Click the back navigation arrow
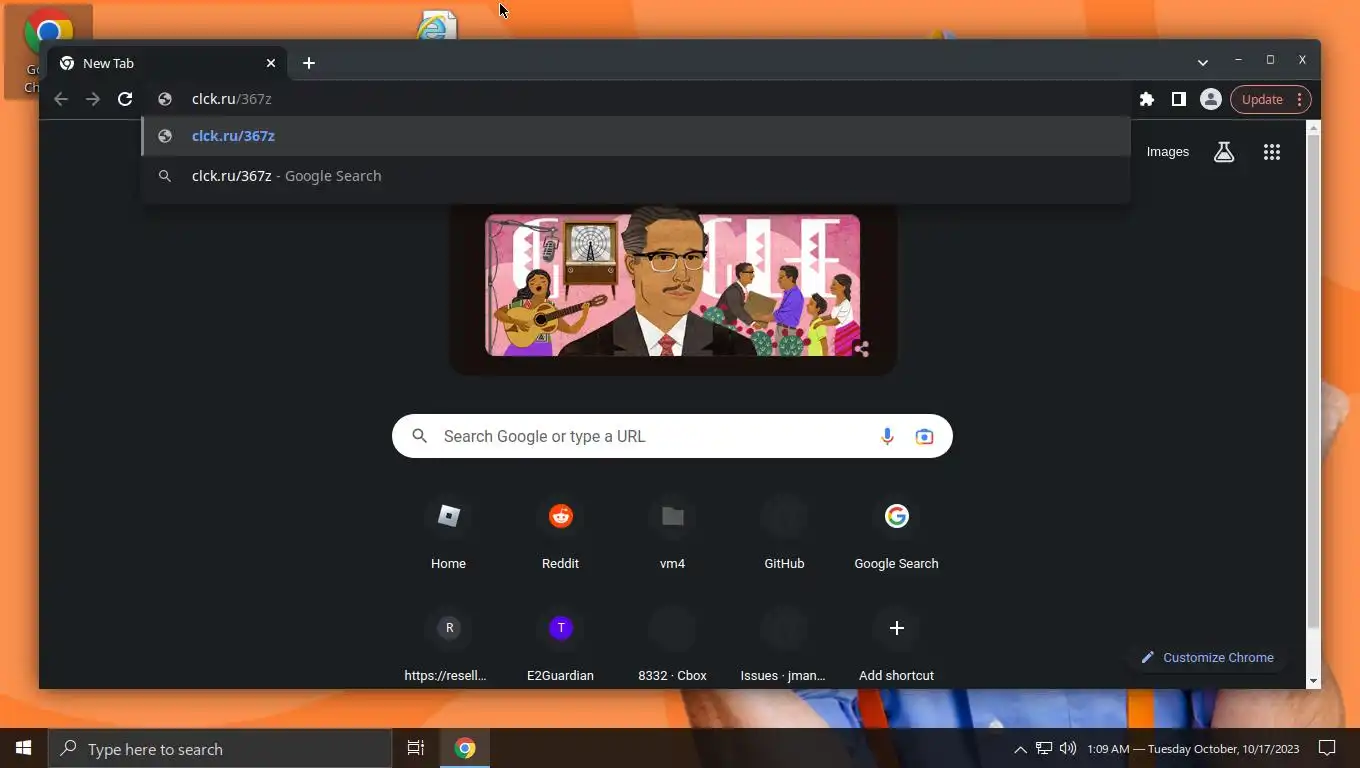 61,99
